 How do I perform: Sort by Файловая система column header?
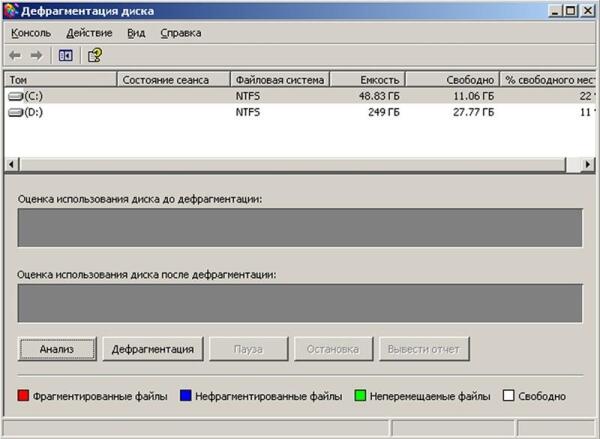279,79
